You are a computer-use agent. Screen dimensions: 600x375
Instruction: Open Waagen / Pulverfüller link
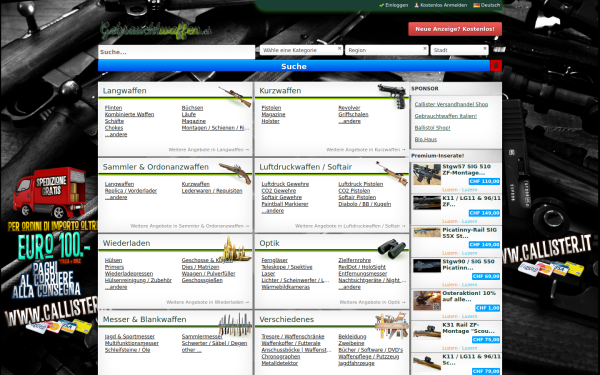coord(209,274)
